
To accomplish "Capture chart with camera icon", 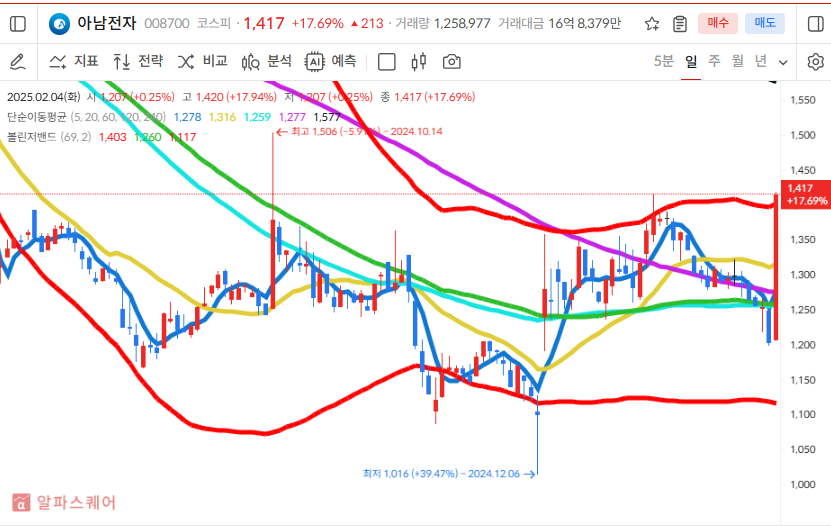I will (x=451, y=61).
